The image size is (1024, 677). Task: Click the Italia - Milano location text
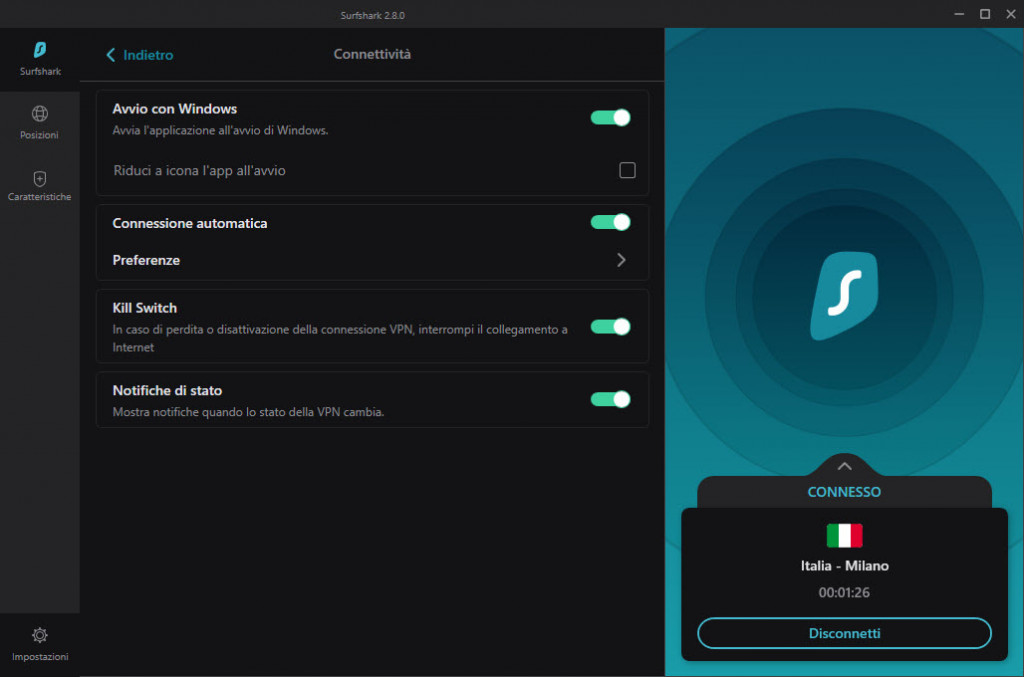coord(844,566)
